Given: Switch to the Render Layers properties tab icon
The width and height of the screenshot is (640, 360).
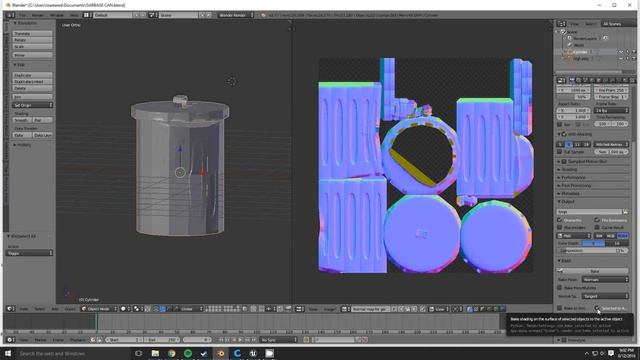Looking at the screenshot, I should tap(579, 80).
